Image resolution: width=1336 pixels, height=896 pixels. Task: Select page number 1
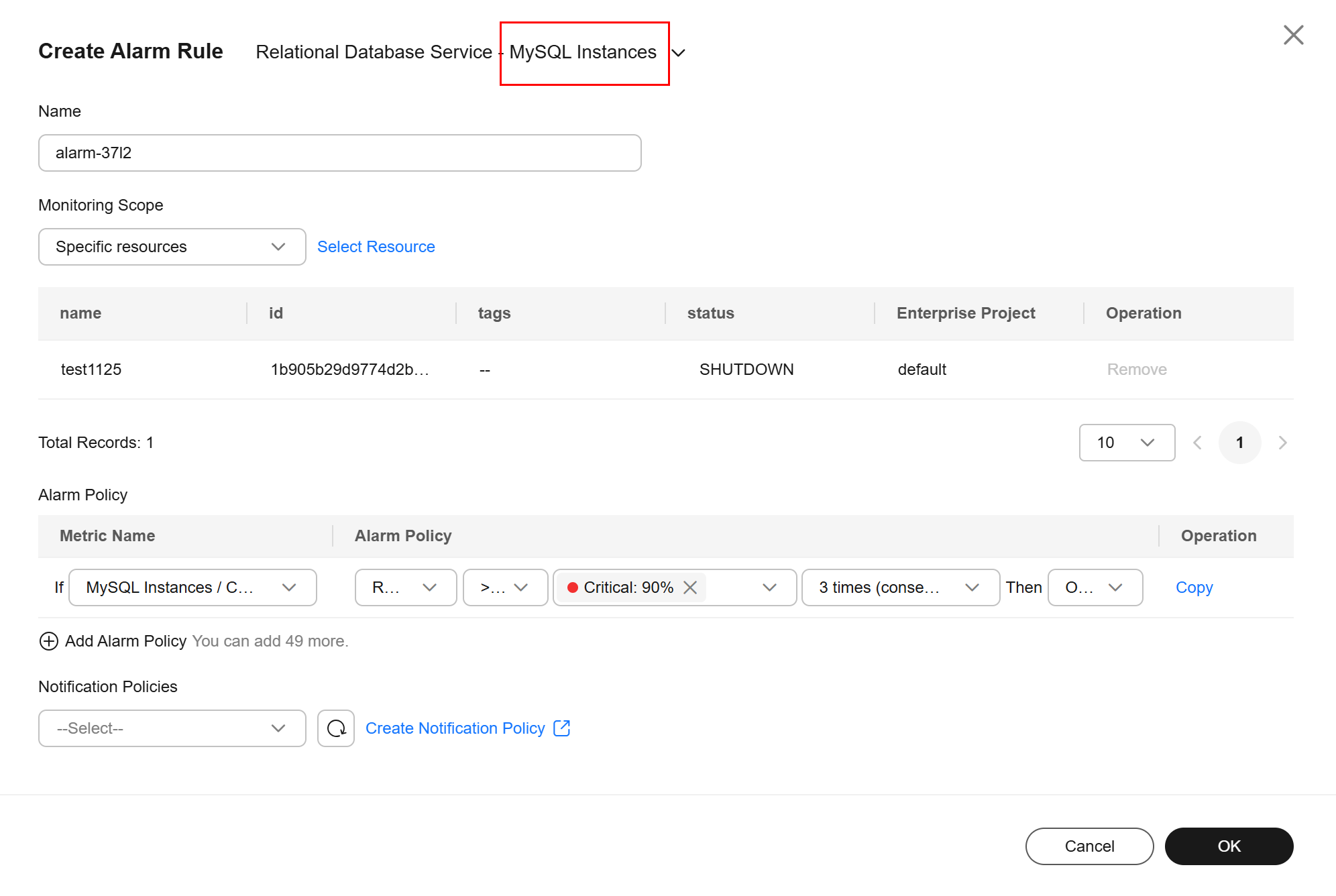(x=1239, y=443)
